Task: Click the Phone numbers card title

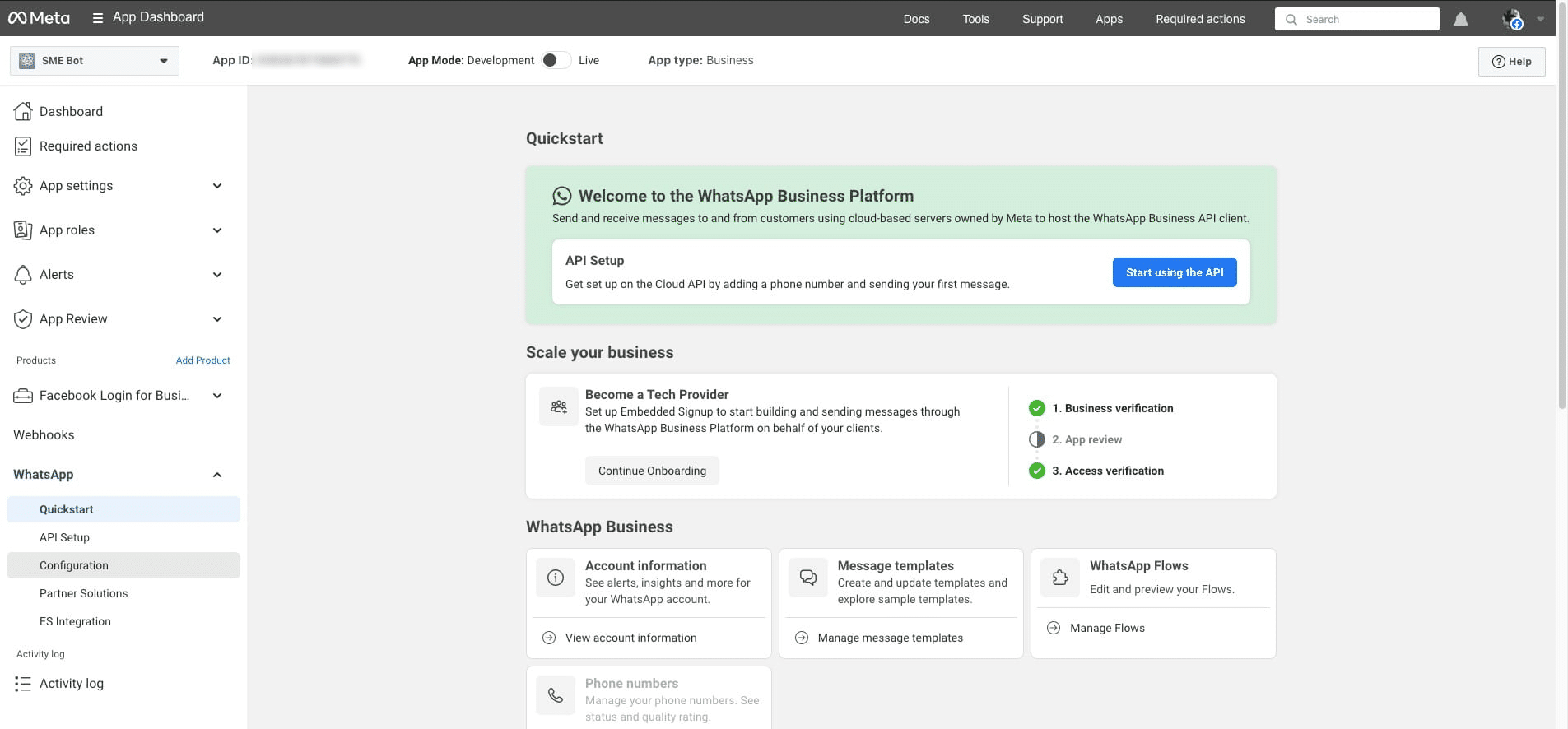Action: click(x=631, y=684)
